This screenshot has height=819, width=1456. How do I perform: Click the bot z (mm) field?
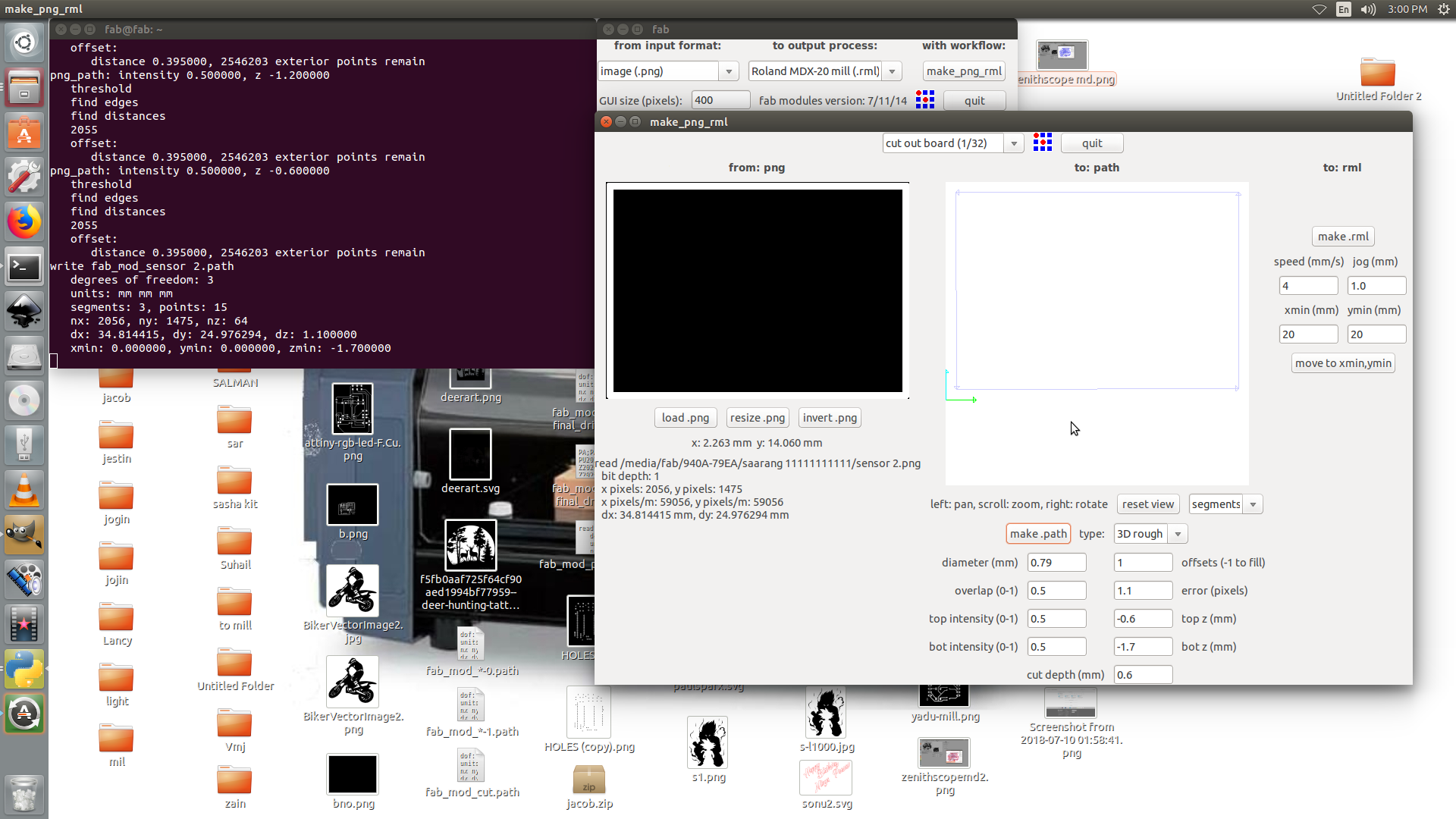tap(1143, 647)
